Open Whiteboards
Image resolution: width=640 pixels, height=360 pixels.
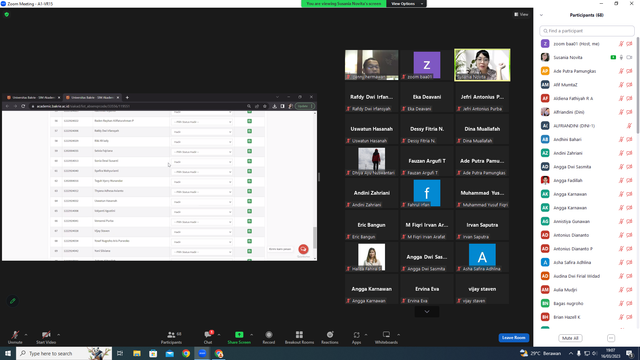coord(386,337)
